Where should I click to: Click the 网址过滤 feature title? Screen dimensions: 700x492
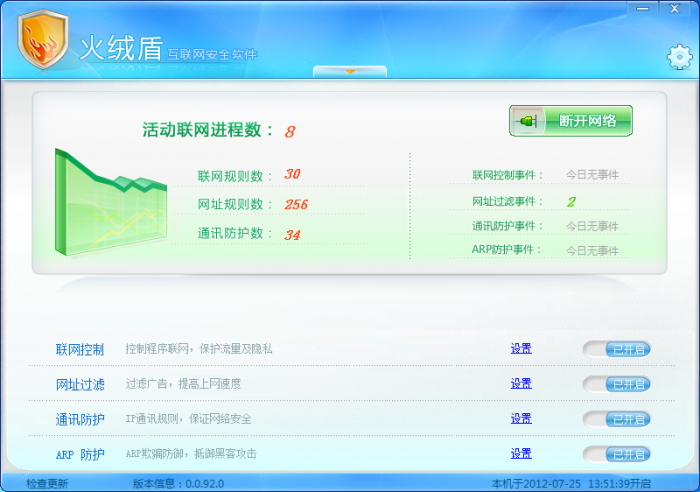[x=80, y=384]
